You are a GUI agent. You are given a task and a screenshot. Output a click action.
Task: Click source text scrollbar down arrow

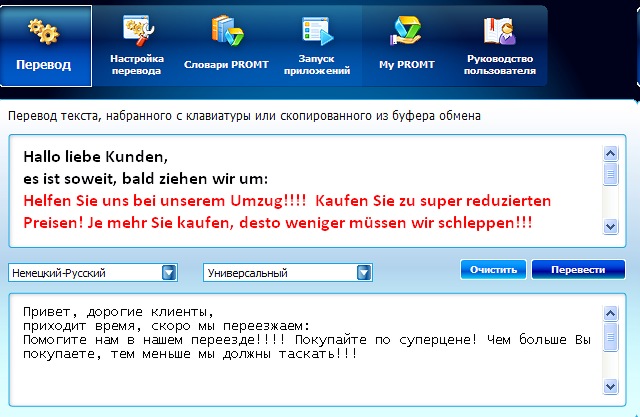tap(610, 226)
